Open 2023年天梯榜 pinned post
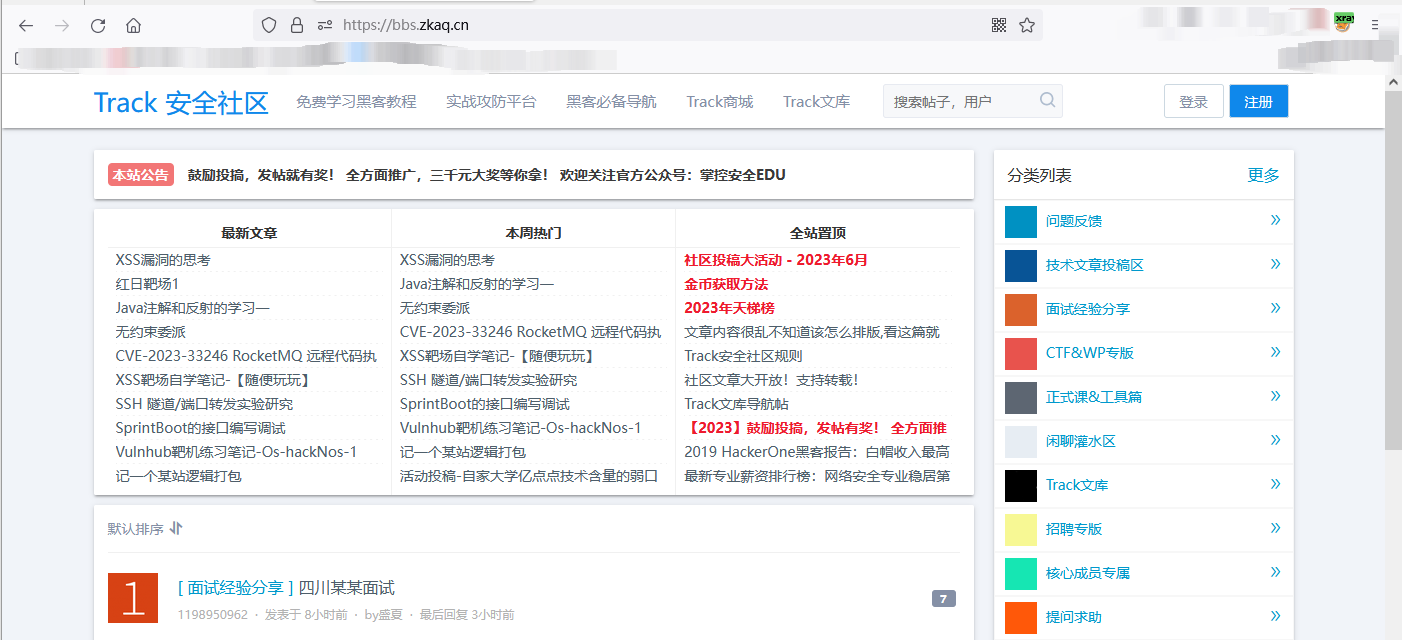 tap(729, 308)
